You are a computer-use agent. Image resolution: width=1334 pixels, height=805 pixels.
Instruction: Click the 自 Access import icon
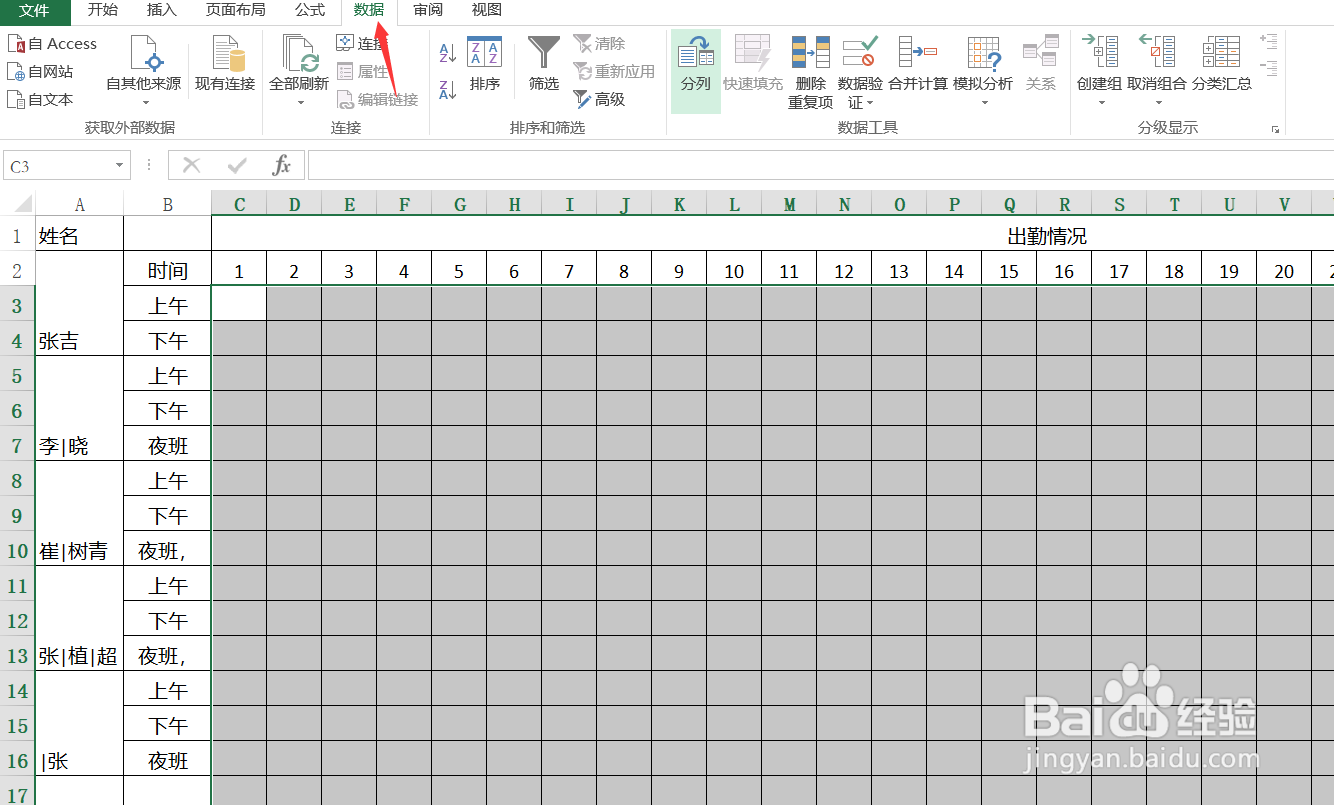16,44
